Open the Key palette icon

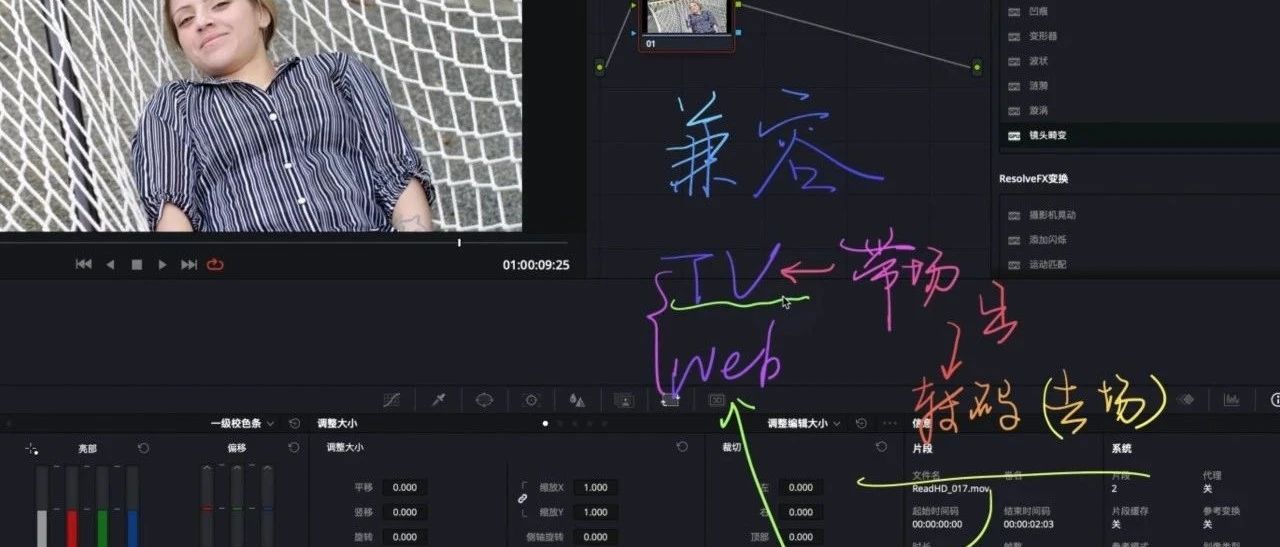point(623,400)
